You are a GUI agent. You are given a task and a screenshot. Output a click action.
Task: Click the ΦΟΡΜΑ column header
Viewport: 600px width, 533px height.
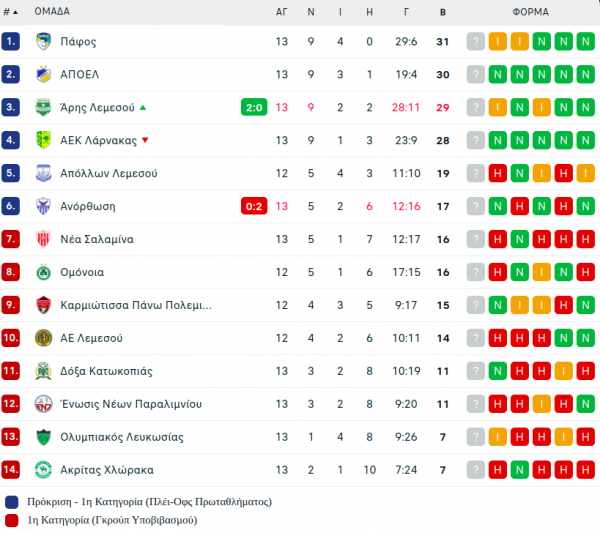coord(530,12)
